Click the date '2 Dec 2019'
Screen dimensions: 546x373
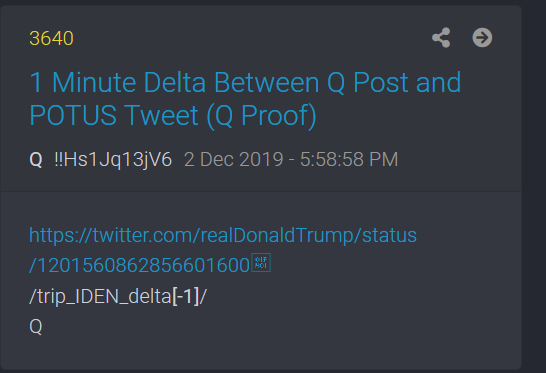[234, 160]
